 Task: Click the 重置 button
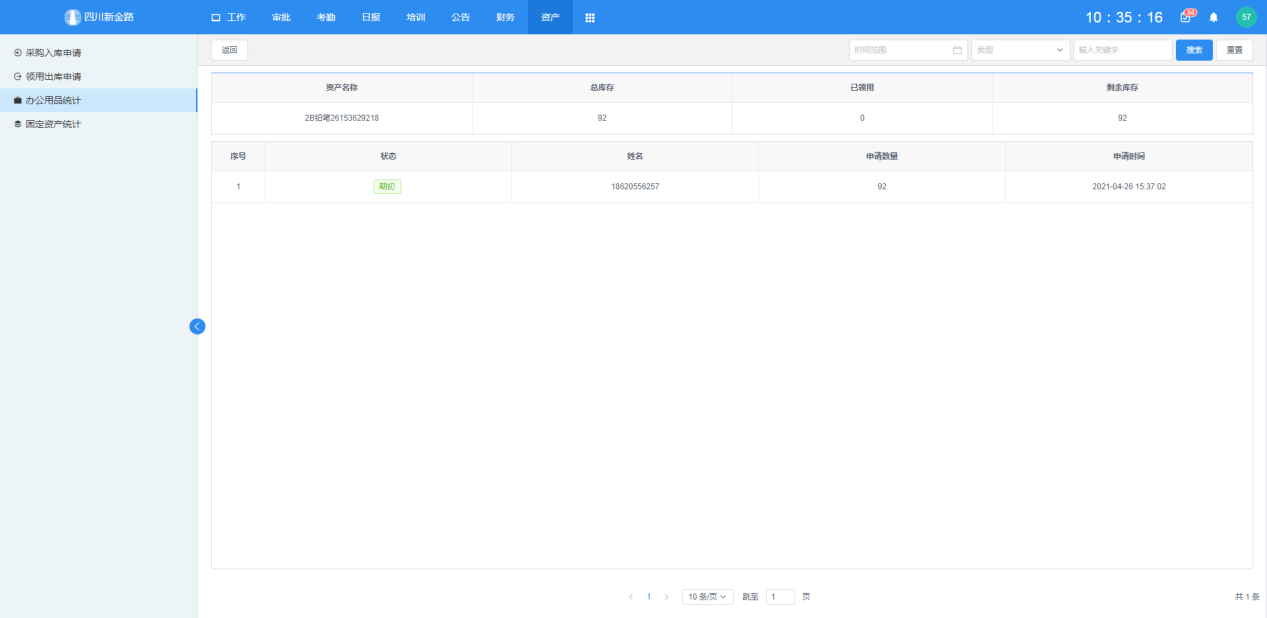point(1234,50)
